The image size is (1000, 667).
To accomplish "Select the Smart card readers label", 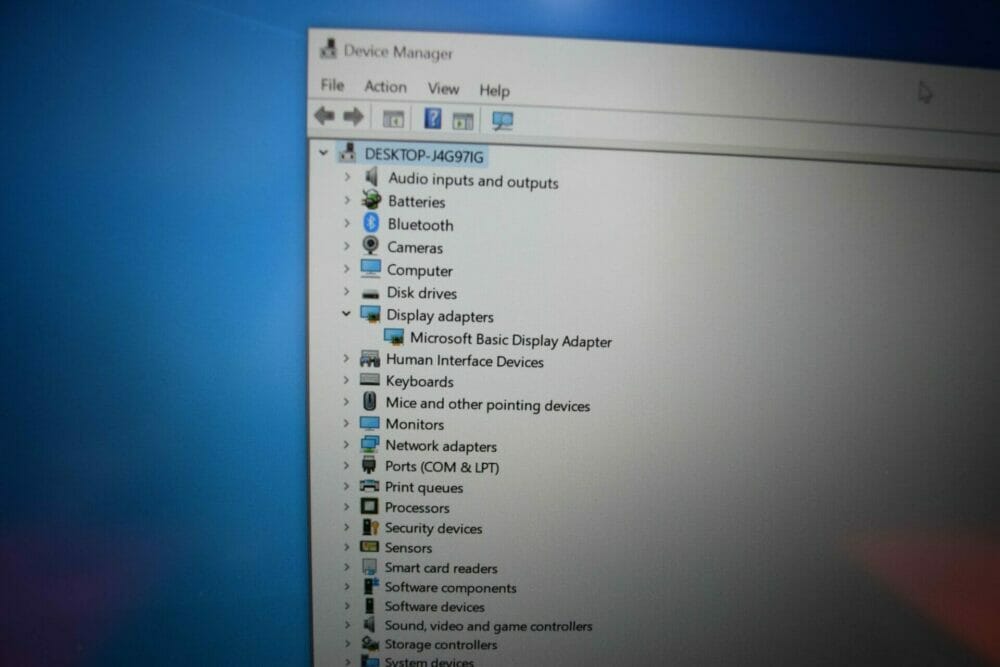I will (x=441, y=568).
